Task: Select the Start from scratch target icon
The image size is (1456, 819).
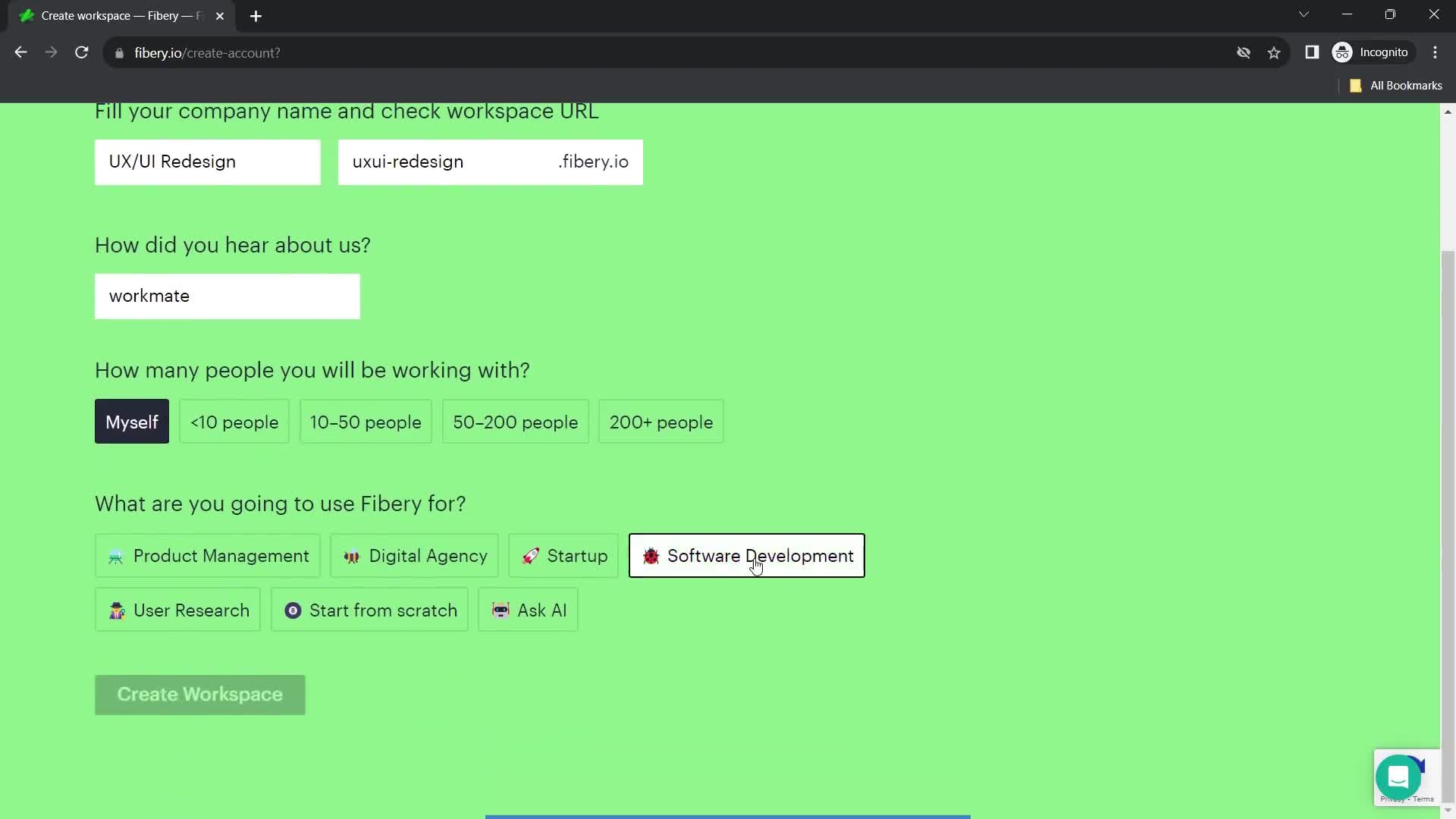Action: pos(293,610)
